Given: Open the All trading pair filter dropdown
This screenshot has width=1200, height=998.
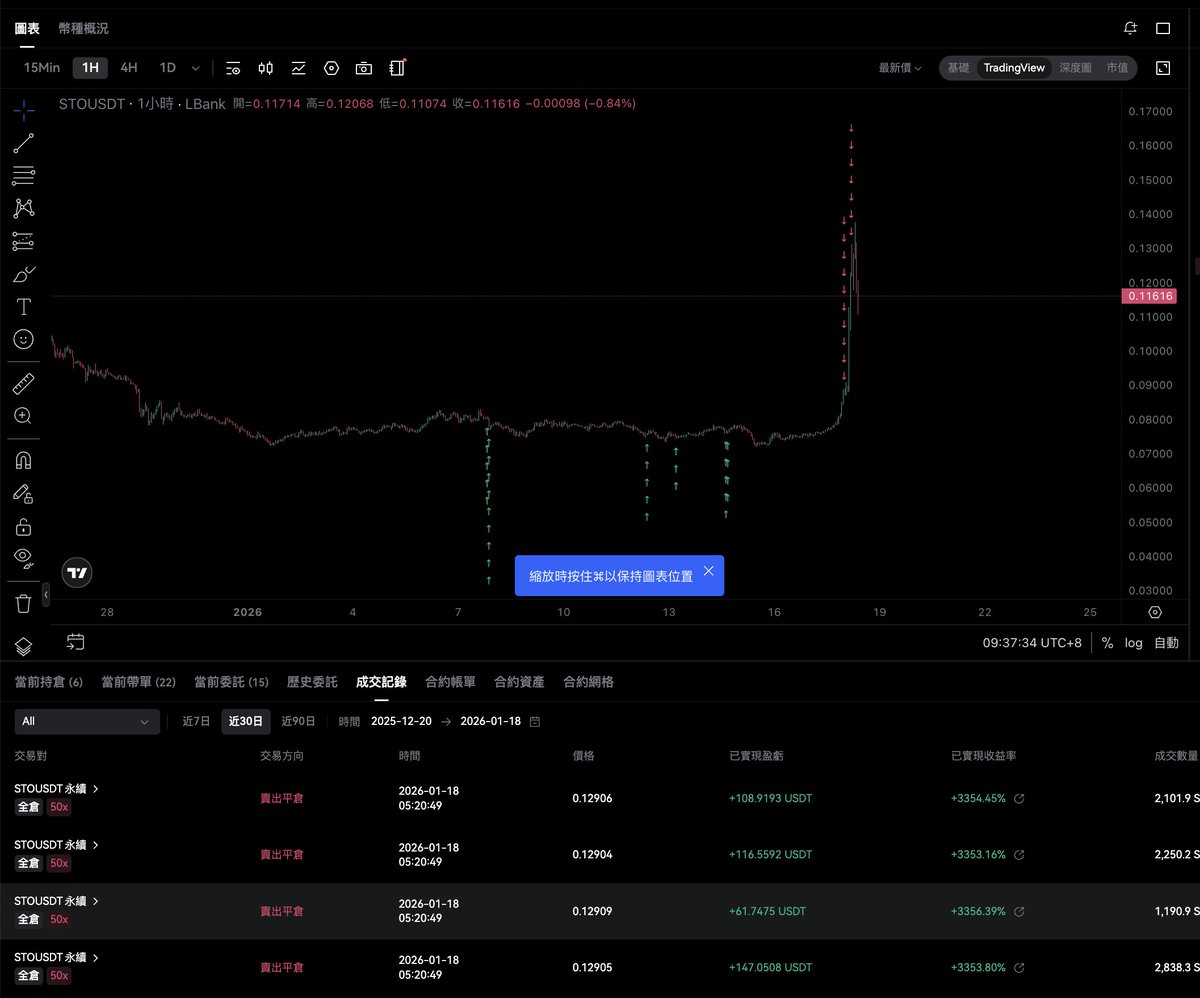Looking at the screenshot, I should coord(86,721).
